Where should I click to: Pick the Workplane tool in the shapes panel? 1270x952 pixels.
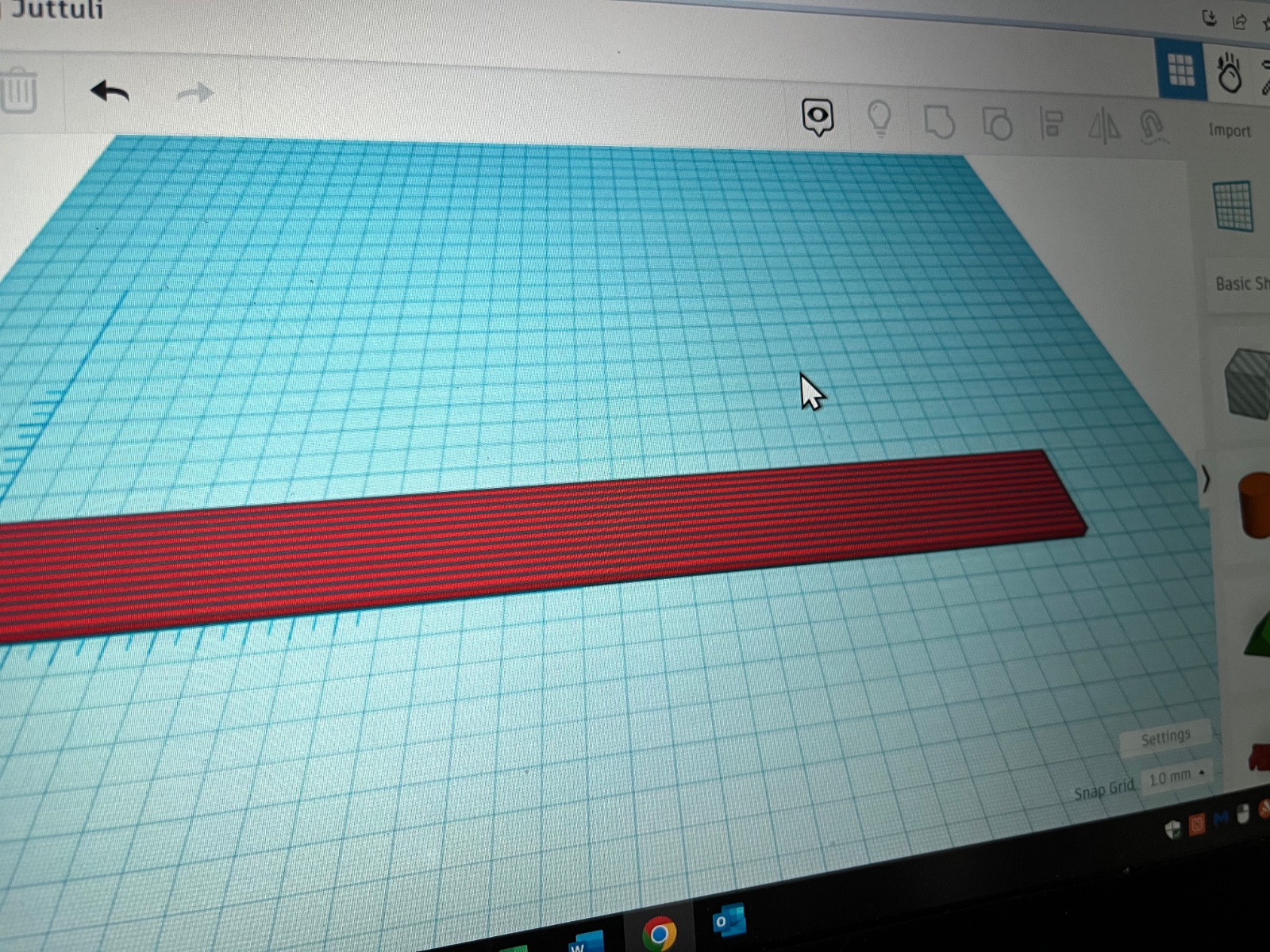1233,205
